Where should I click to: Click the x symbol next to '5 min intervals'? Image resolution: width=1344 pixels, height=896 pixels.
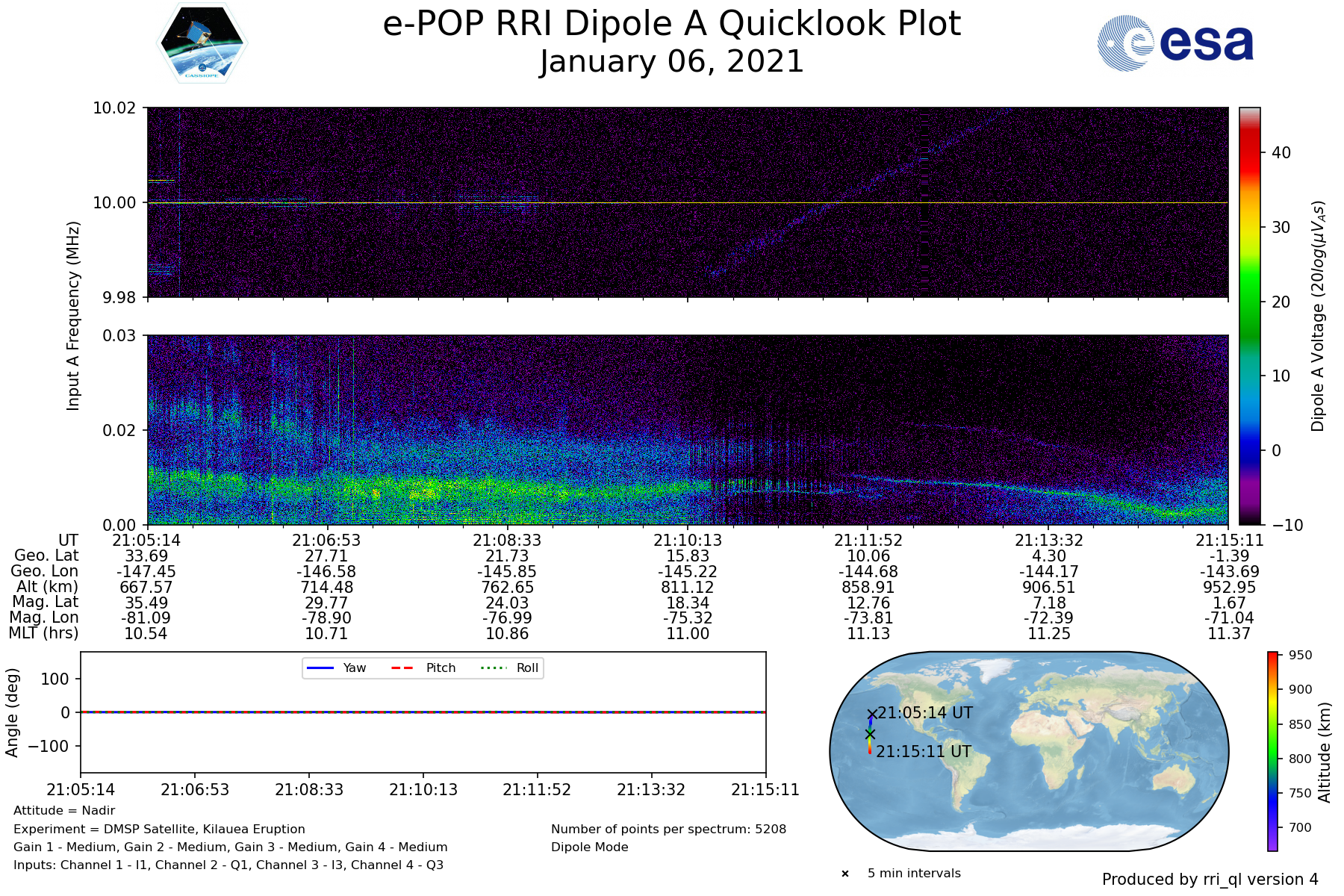pyautogui.click(x=845, y=874)
